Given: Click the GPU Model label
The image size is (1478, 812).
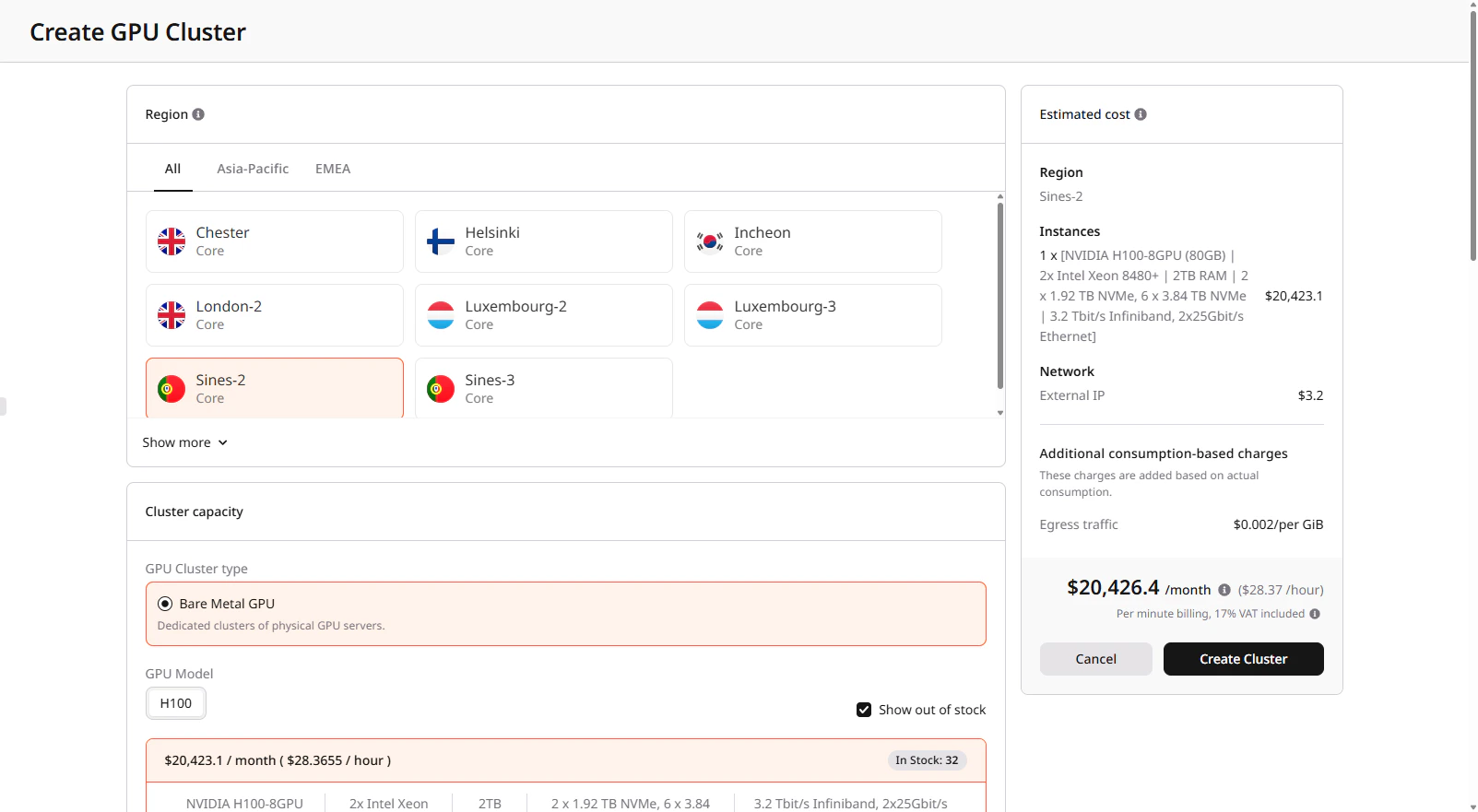Looking at the screenshot, I should click(179, 674).
